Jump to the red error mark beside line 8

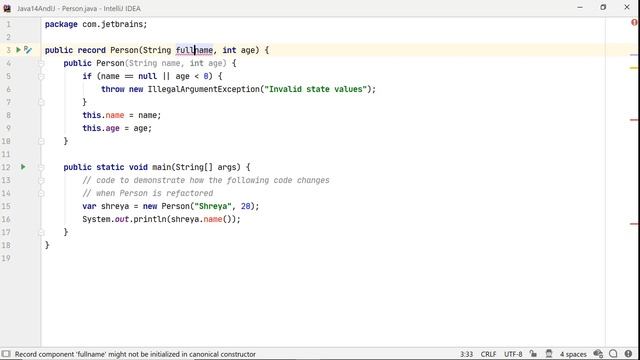click(633, 120)
